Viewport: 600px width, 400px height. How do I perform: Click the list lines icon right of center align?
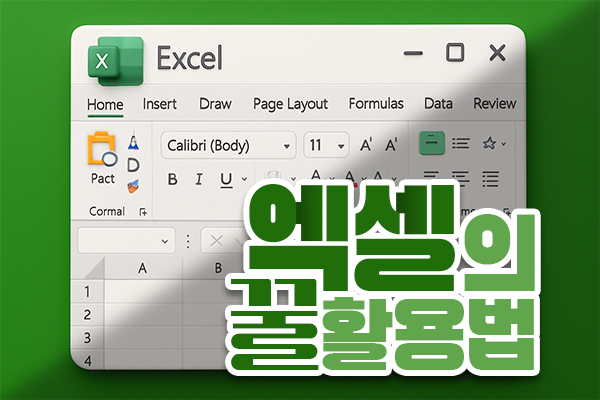click(x=491, y=179)
